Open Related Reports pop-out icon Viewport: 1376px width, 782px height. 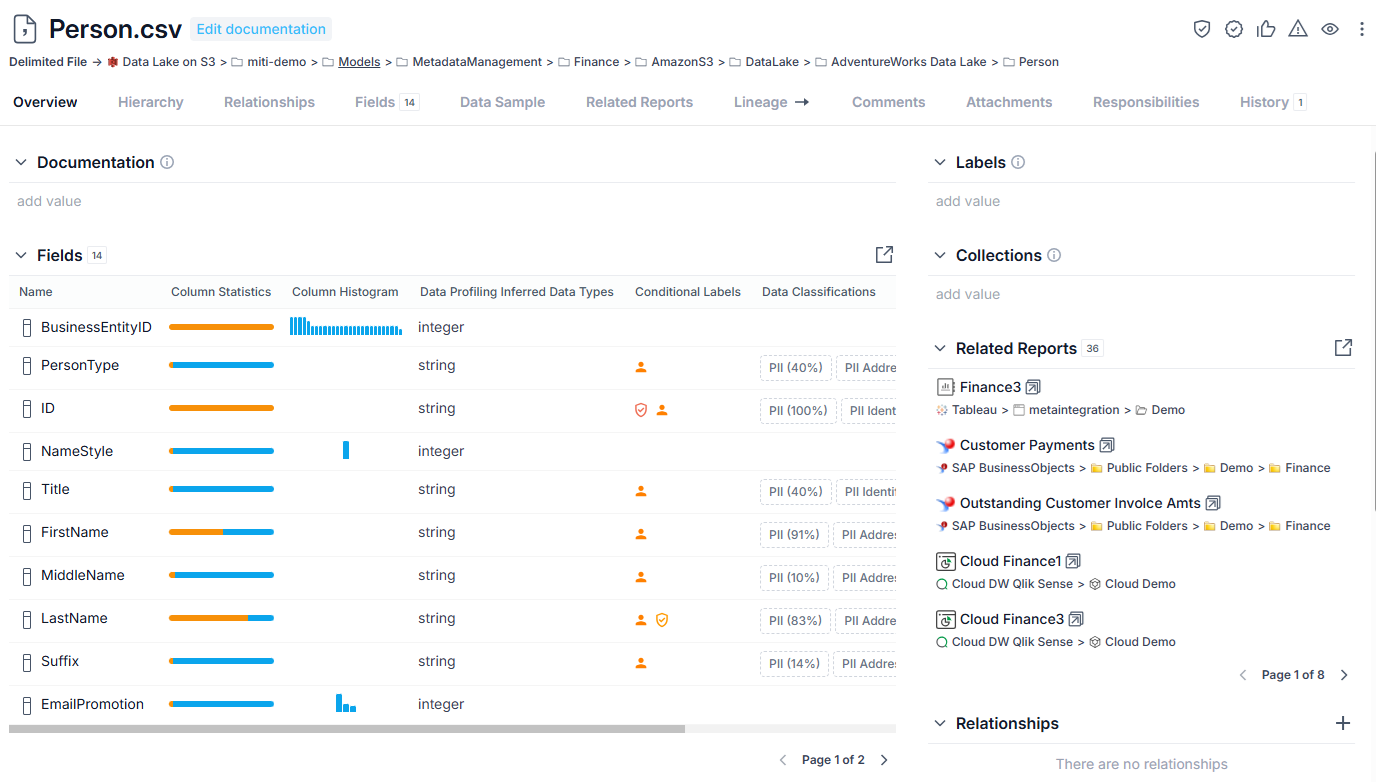click(x=1343, y=348)
